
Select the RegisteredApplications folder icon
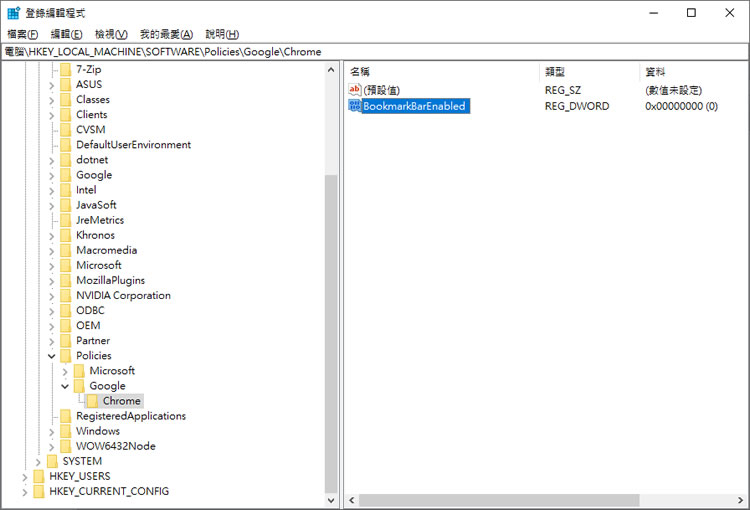(66, 416)
